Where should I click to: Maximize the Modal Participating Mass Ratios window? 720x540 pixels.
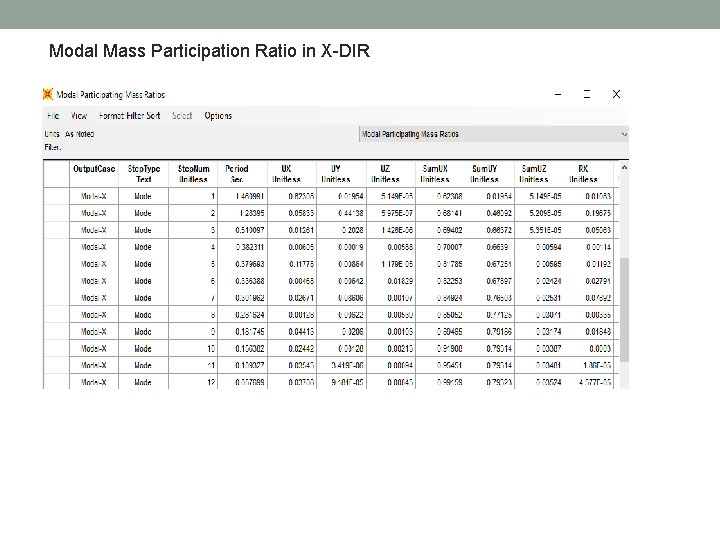point(587,94)
